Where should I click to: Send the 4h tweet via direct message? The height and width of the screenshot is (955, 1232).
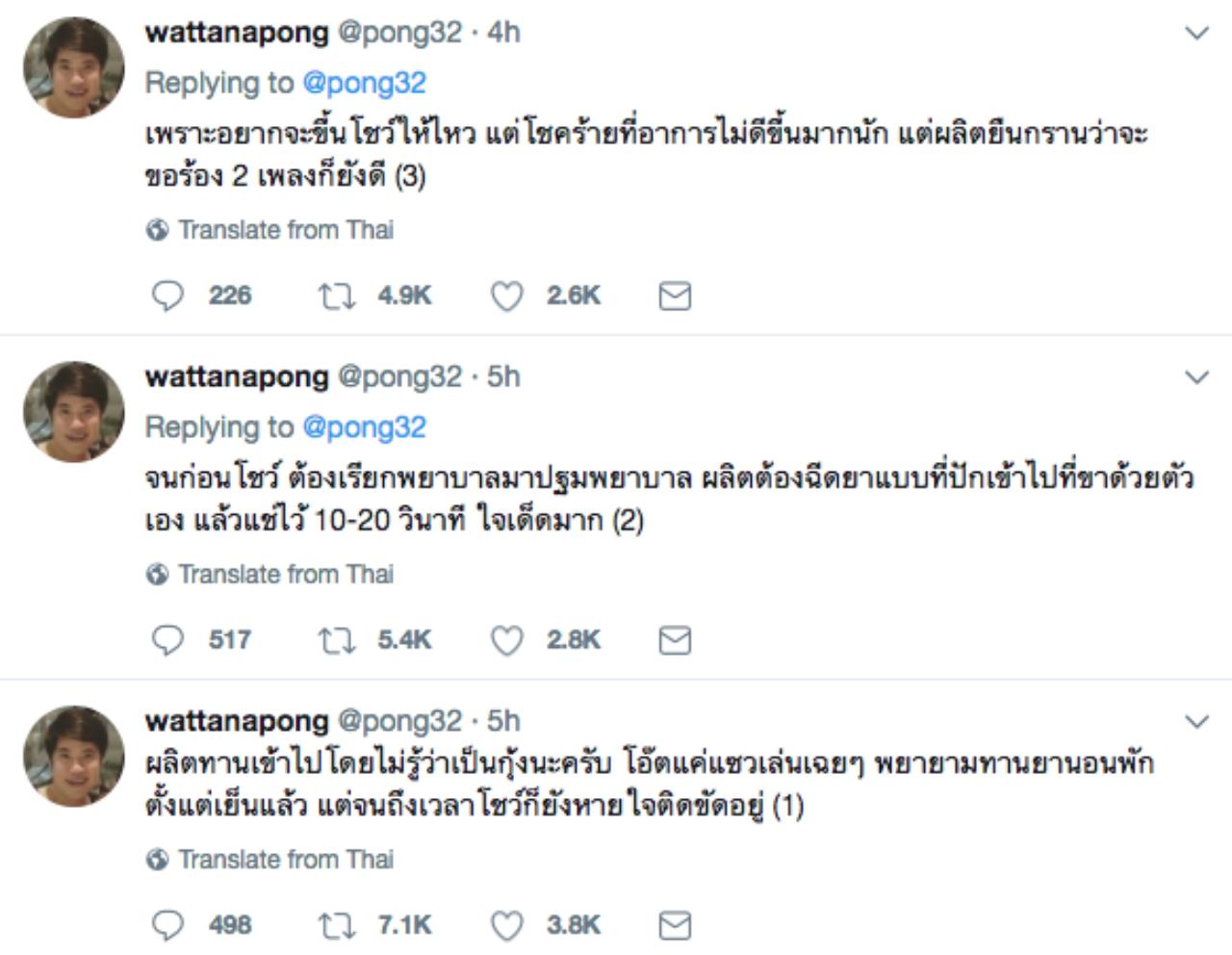tap(675, 296)
